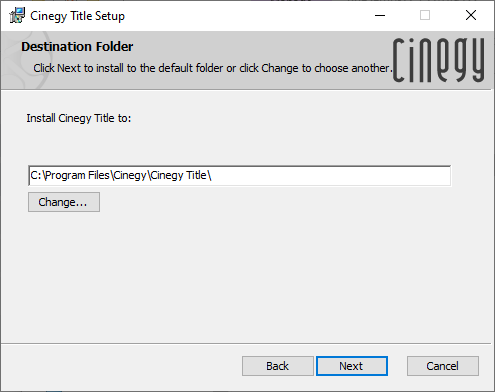Go Back to the previous setup step
The height and width of the screenshot is (392, 495).
(x=278, y=366)
